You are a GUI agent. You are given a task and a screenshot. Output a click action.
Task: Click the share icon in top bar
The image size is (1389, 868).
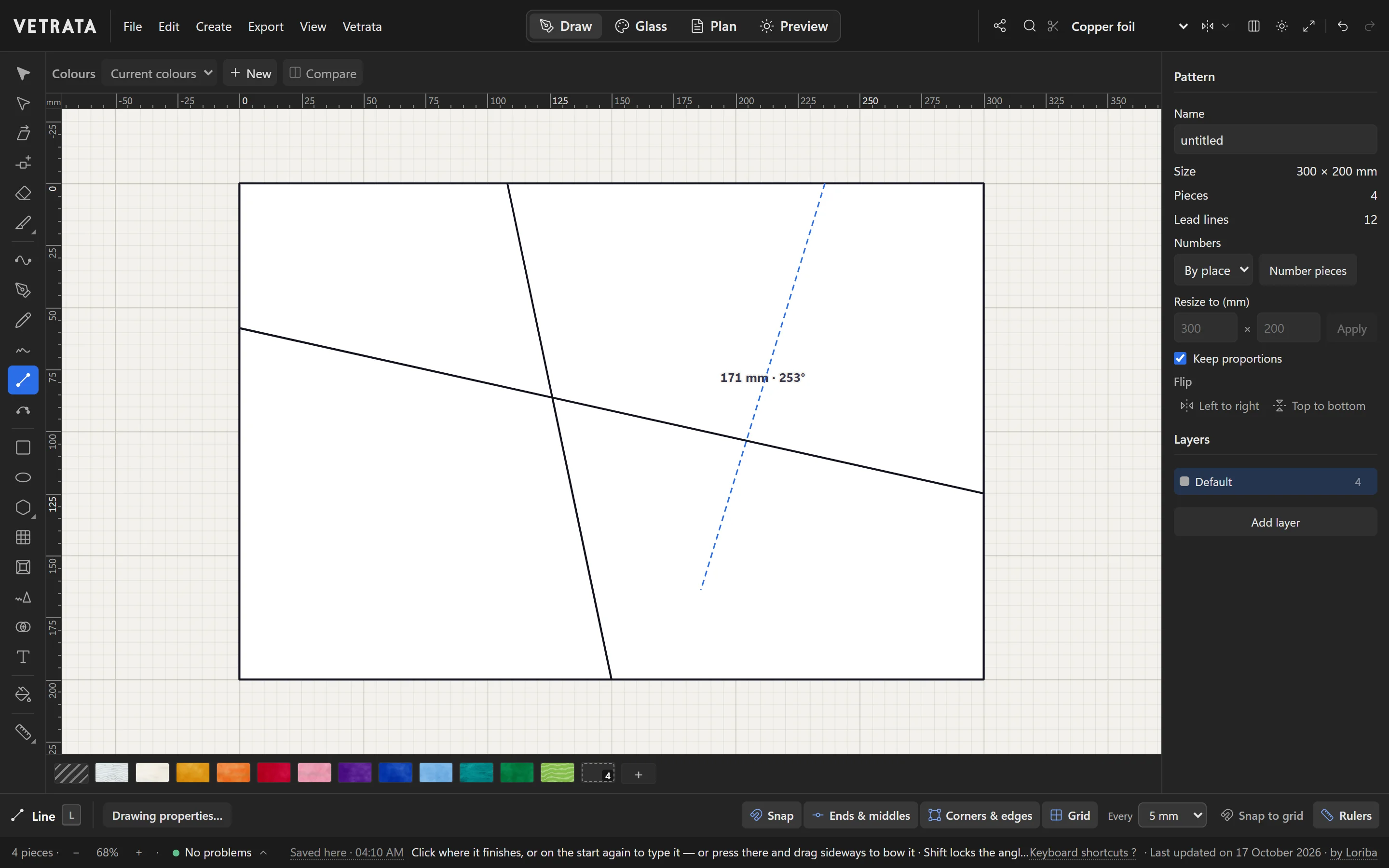pos(1000,27)
